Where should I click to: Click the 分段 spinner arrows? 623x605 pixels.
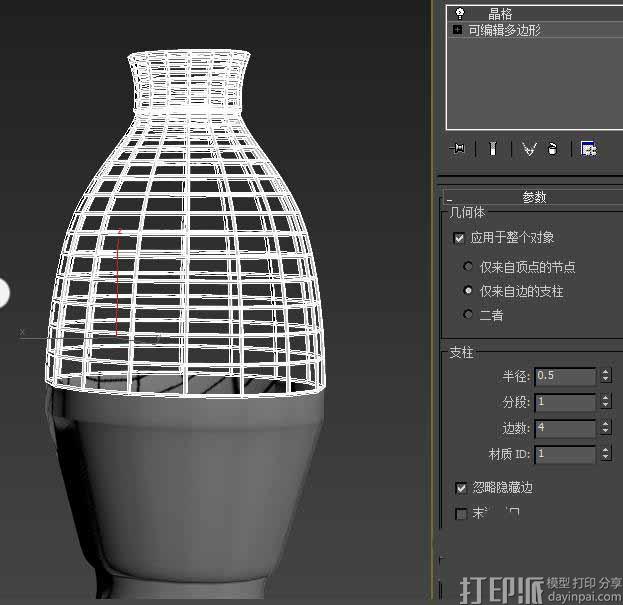[605, 402]
